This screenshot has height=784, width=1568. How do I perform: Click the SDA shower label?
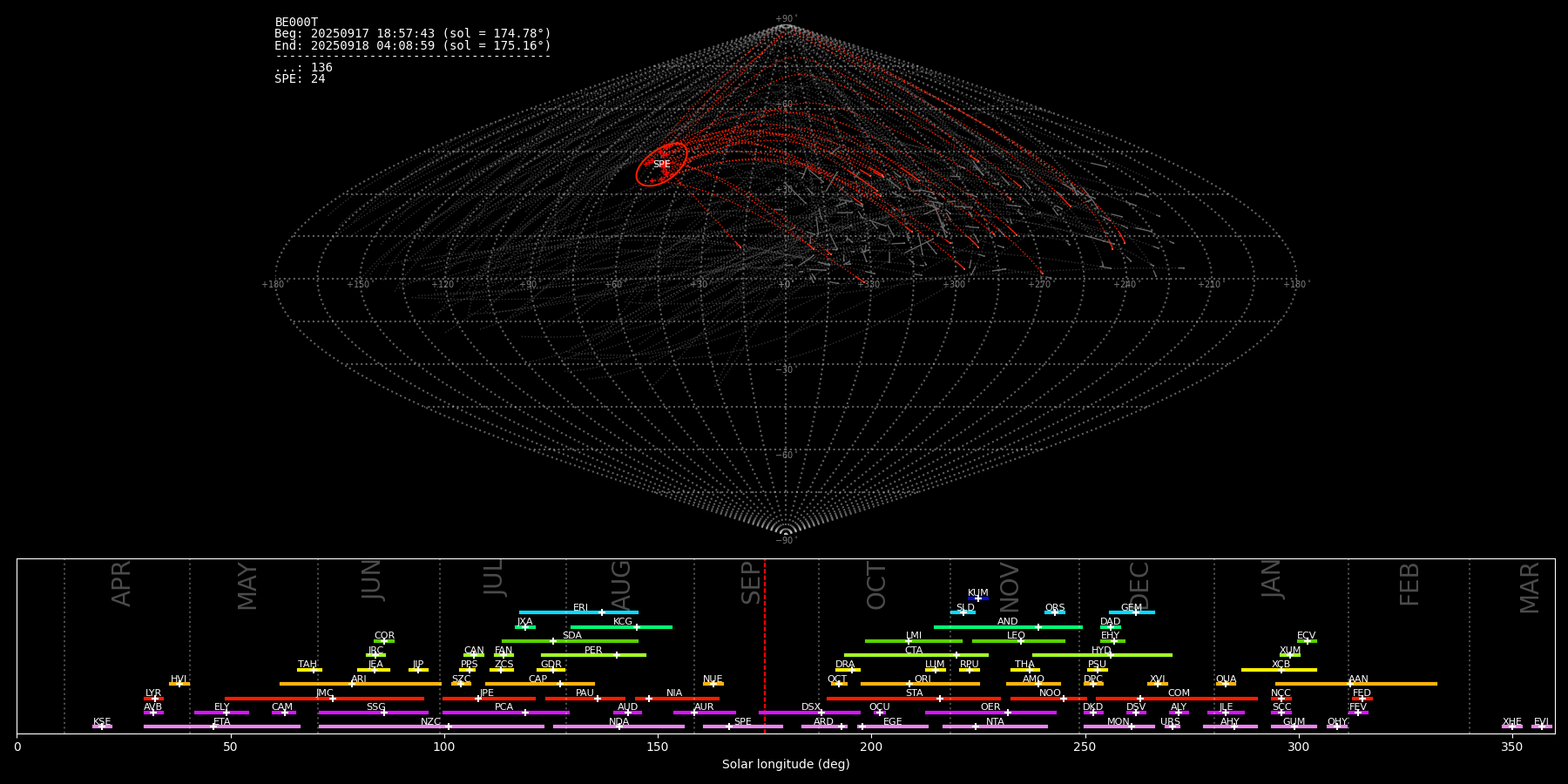(x=572, y=636)
